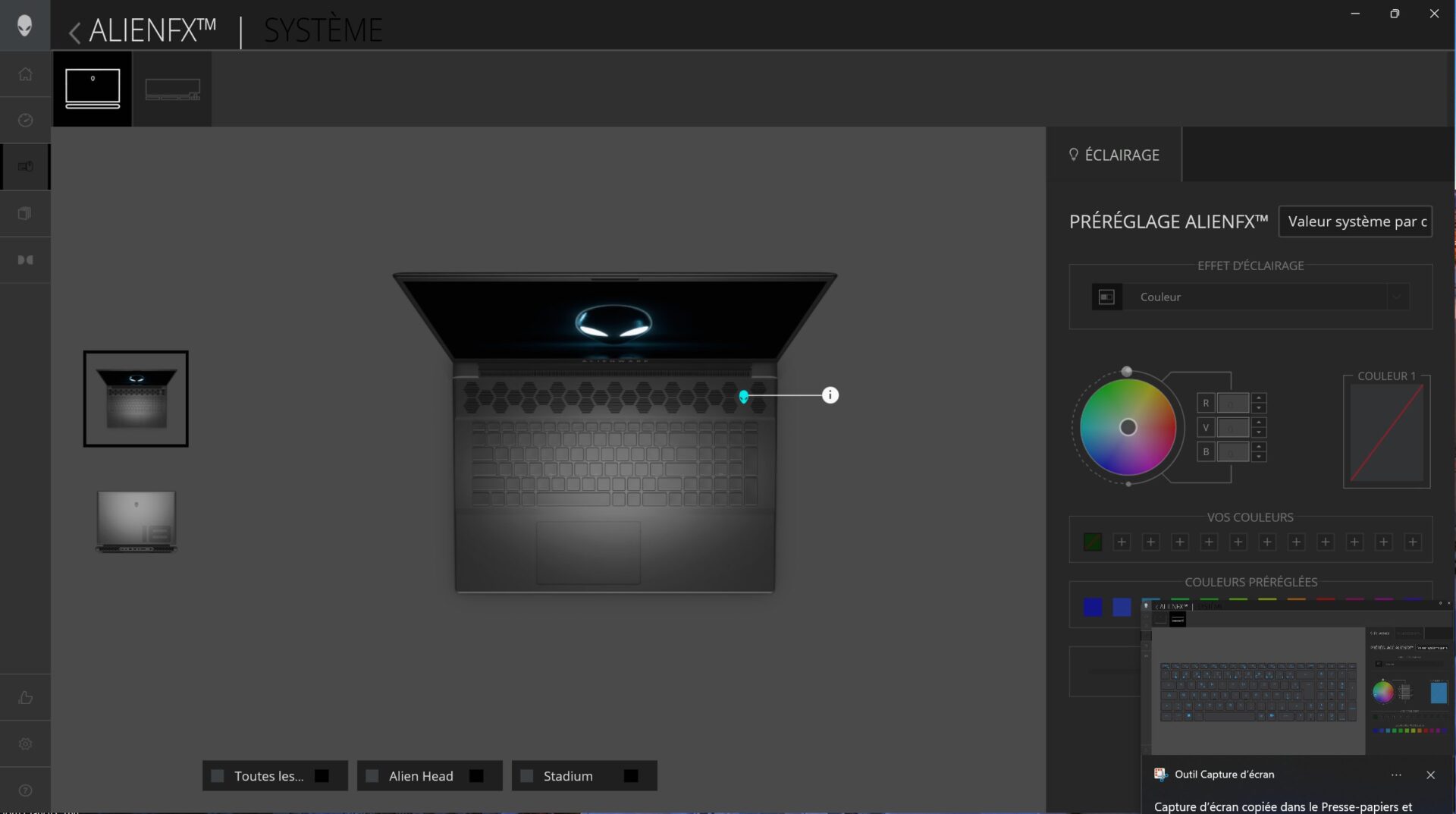
Task: Add color in fifth plus slot of Vos Couleurs
Action: [1238, 542]
